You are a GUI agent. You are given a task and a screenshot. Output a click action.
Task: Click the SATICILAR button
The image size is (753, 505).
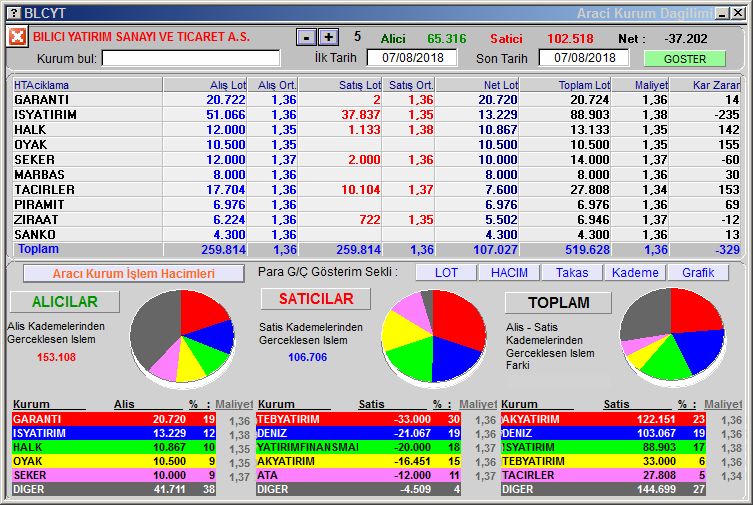(x=316, y=299)
